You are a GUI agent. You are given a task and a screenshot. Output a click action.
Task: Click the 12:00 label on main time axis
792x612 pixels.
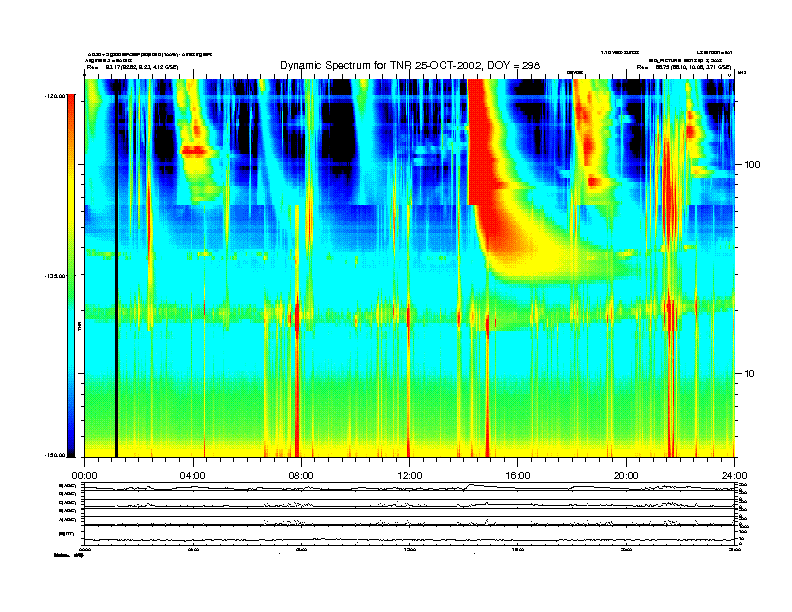pos(410,476)
